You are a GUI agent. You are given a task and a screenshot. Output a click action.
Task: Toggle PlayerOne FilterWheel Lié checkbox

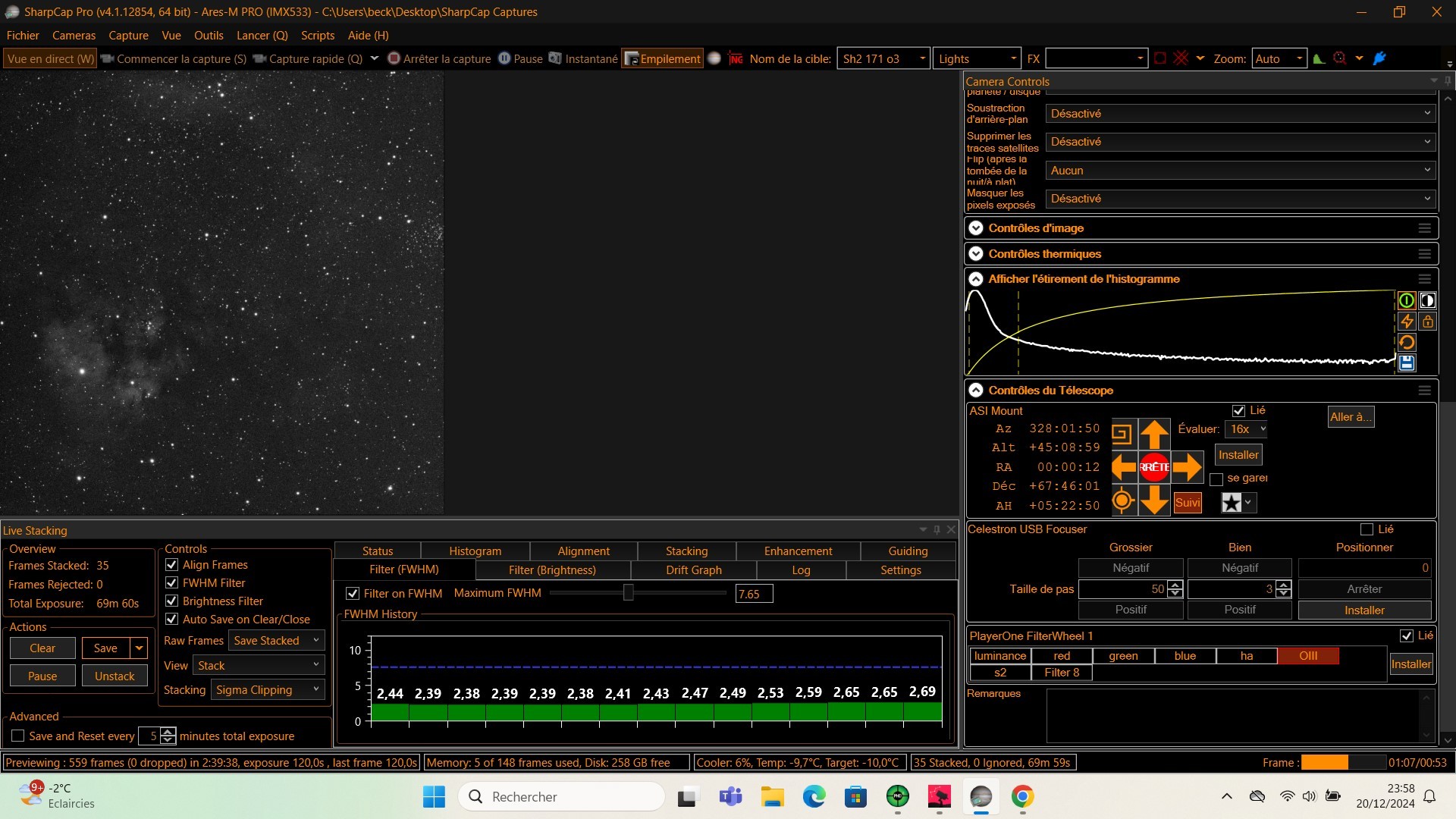(1406, 635)
